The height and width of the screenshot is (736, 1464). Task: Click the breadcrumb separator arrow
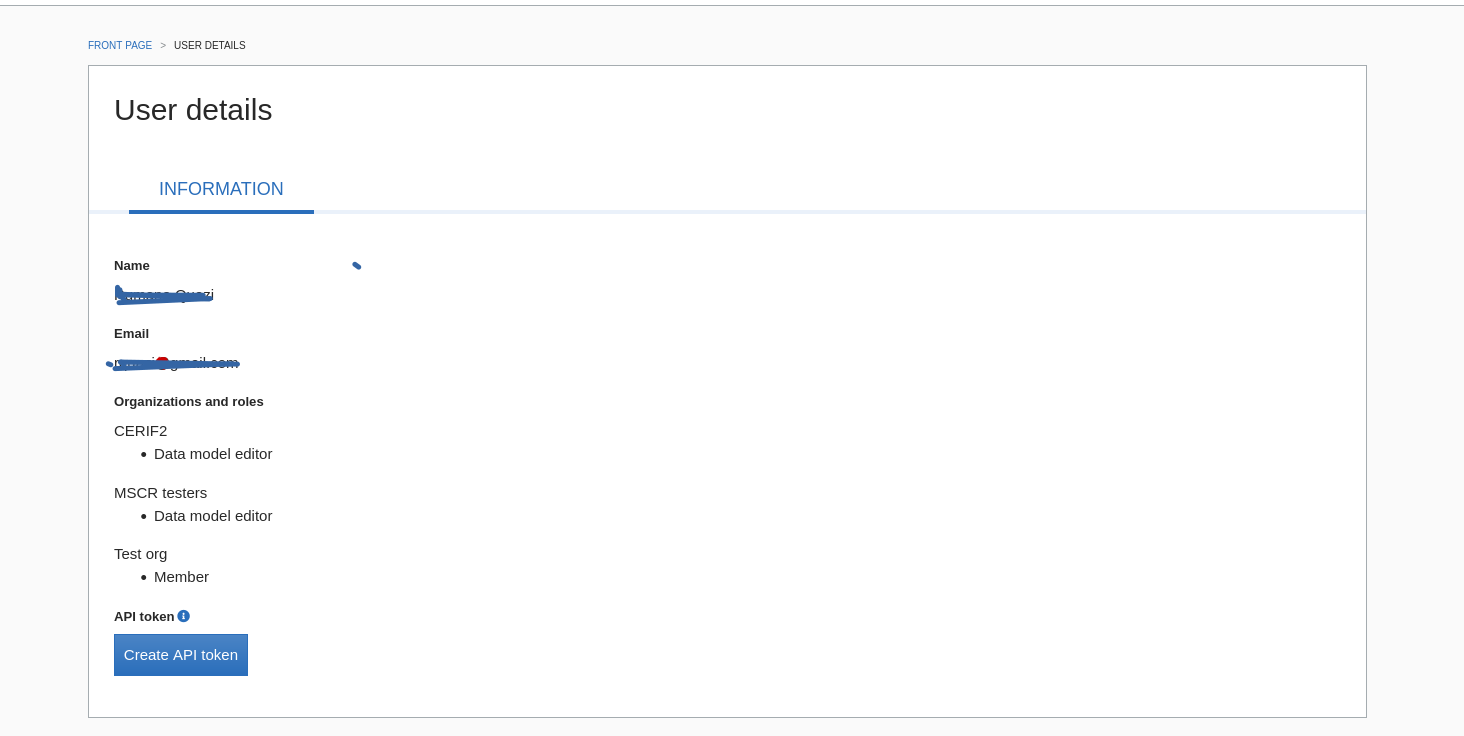tap(163, 46)
